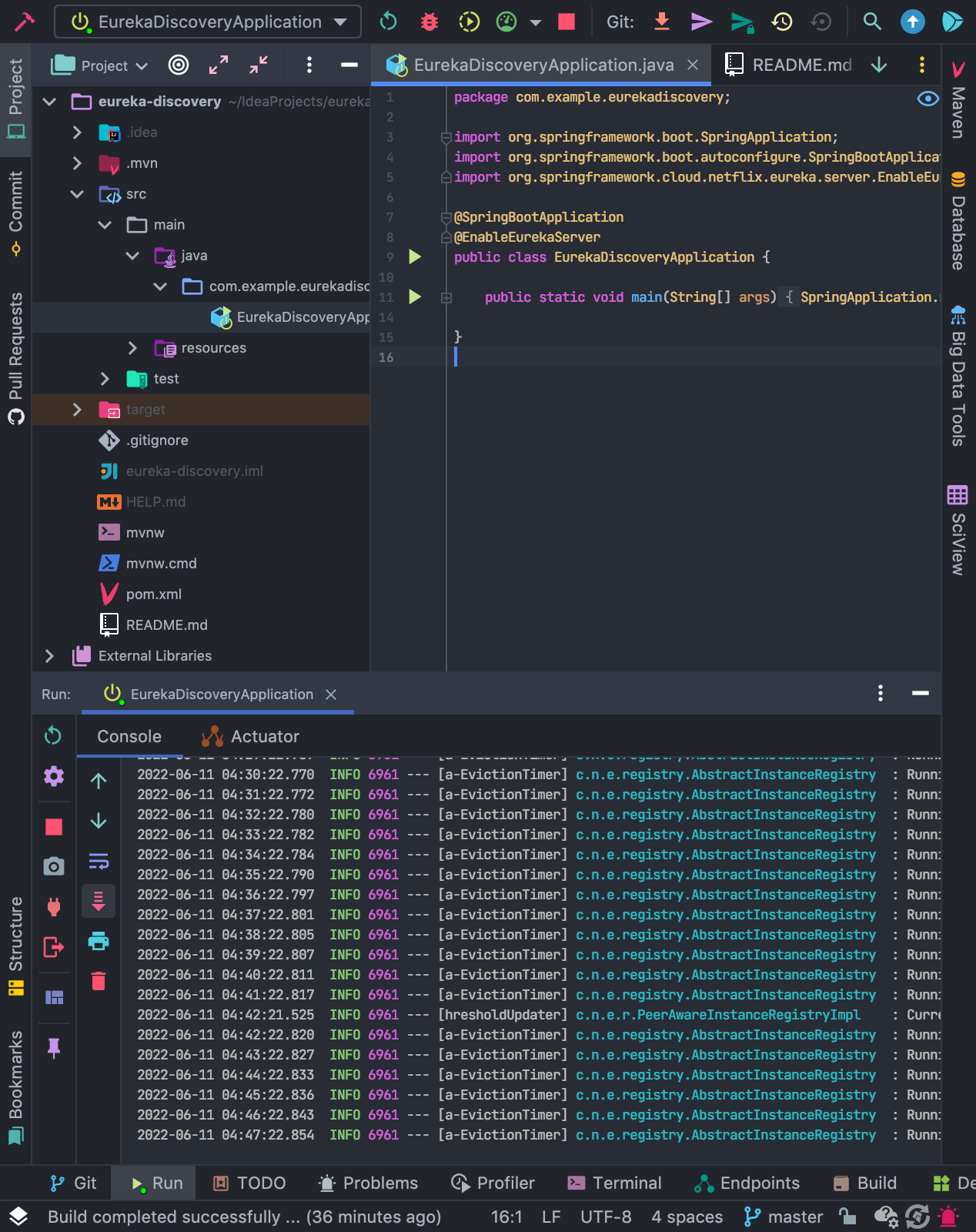Image resolution: width=976 pixels, height=1232 pixels.
Task: Expand the .mvn folder
Action: [77, 163]
